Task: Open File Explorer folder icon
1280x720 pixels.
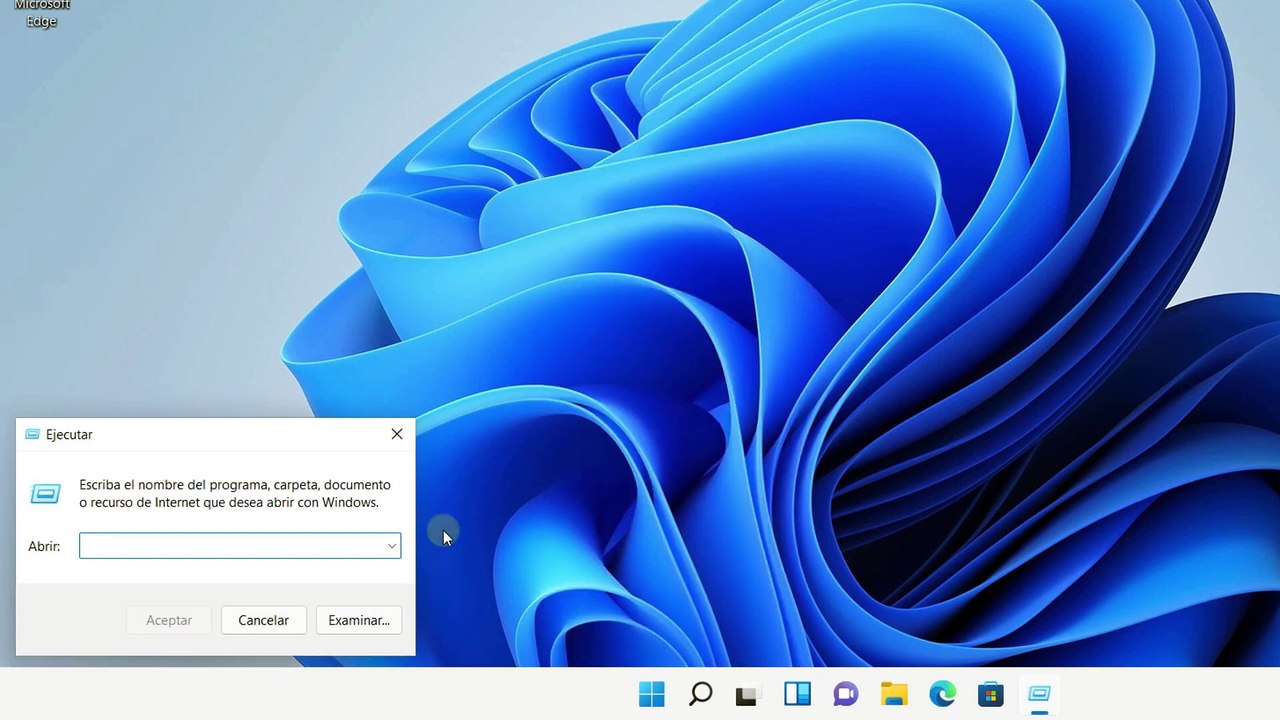Action: click(894, 693)
